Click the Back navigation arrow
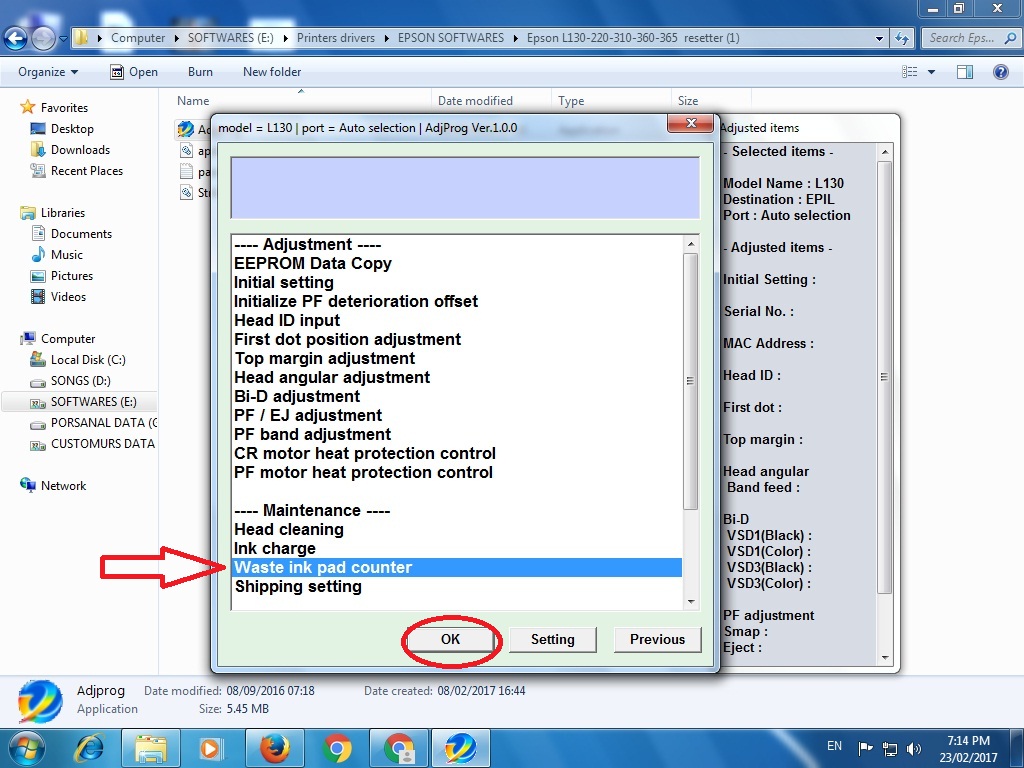Image resolution: width=1024 pixels, height=768 pixels. (16, 38)
